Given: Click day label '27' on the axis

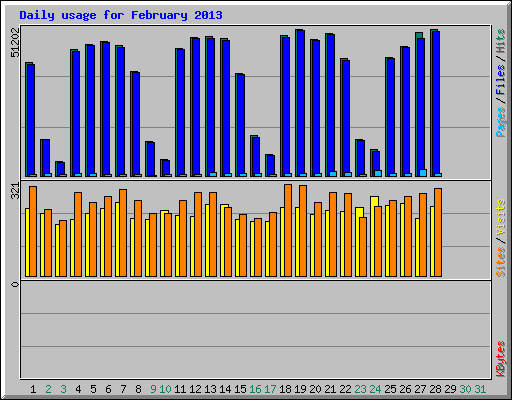Looking at the screenshot, I should click(x=420, y=389).
